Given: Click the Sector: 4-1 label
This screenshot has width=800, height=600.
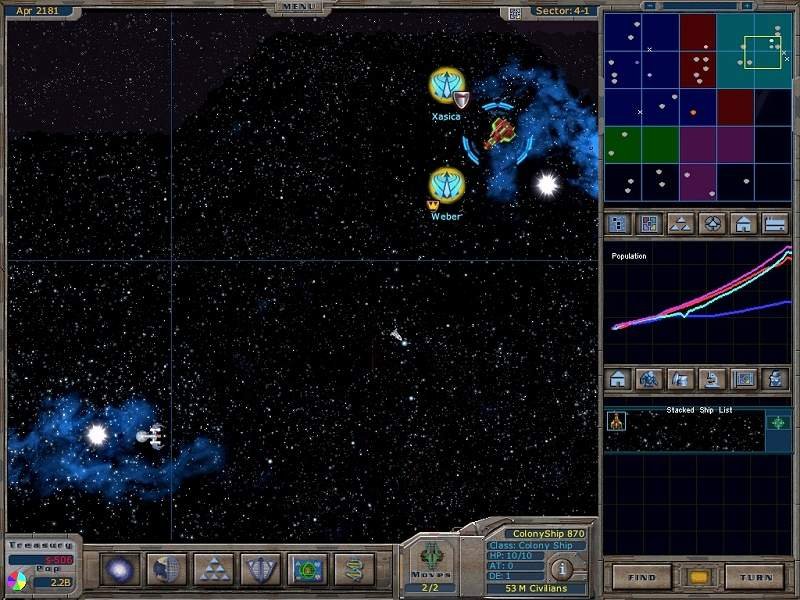Looking at the screenshot, I should (563, 11).
